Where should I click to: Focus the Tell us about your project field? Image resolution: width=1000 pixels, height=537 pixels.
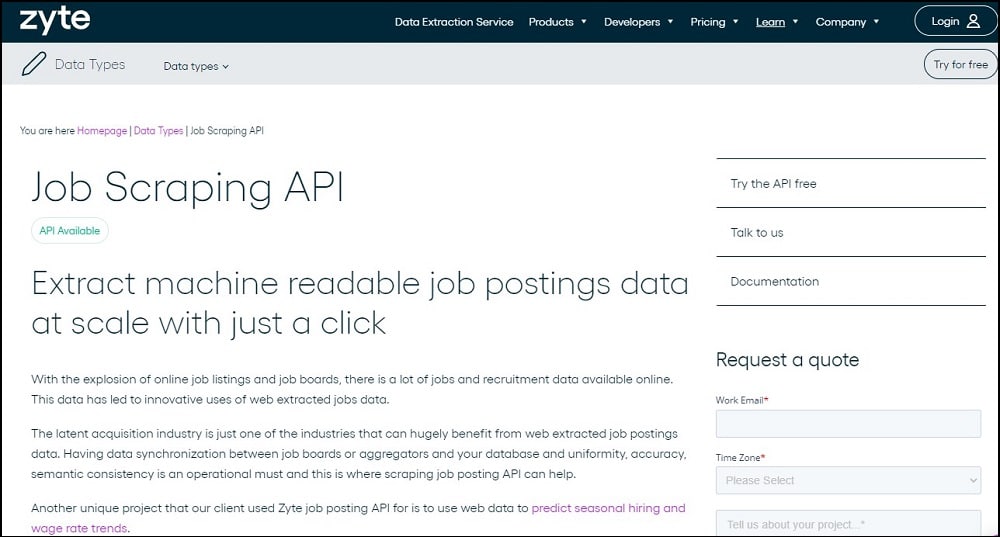click(x=848, y=523)
